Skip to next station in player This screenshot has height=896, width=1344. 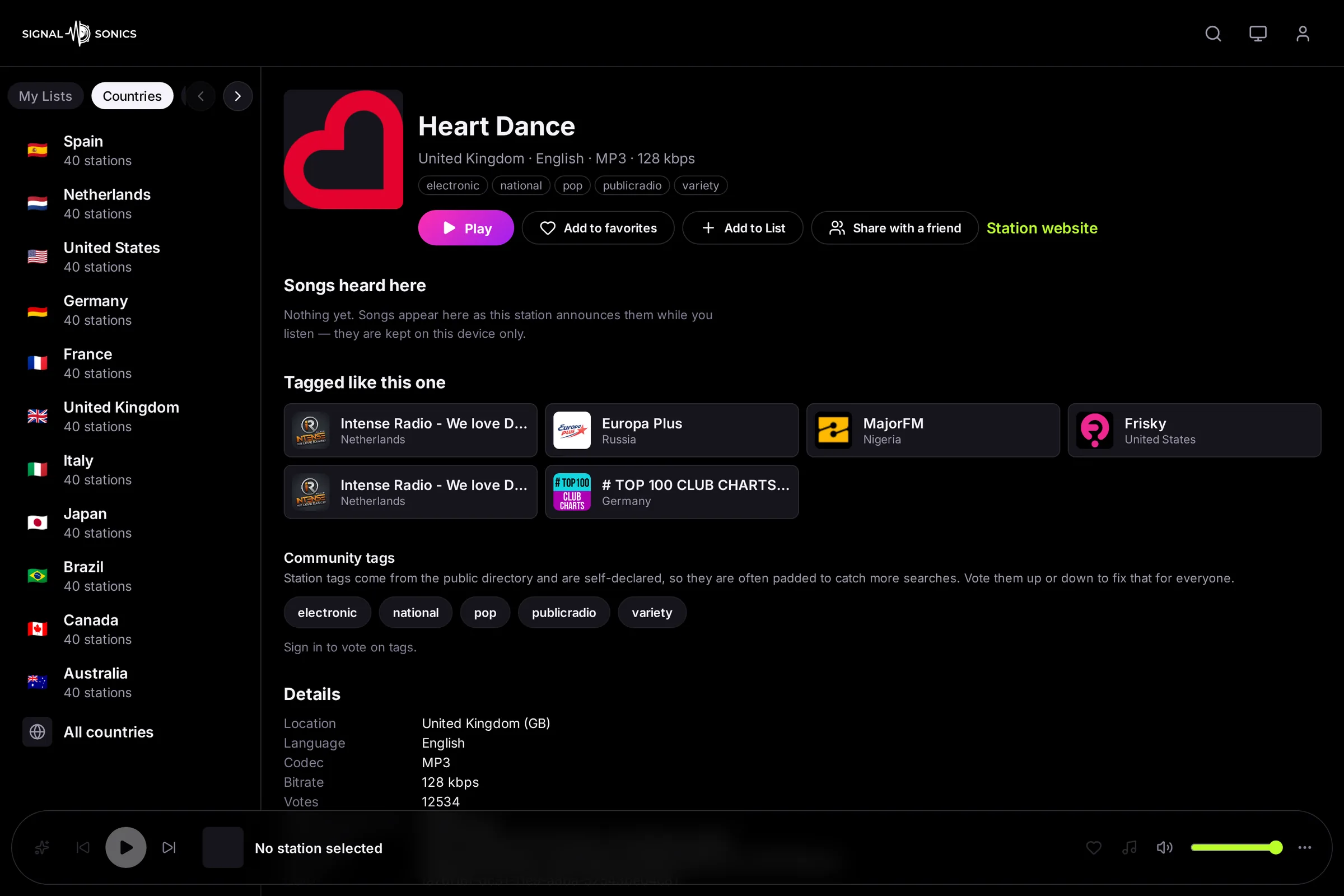coord(169,847)
